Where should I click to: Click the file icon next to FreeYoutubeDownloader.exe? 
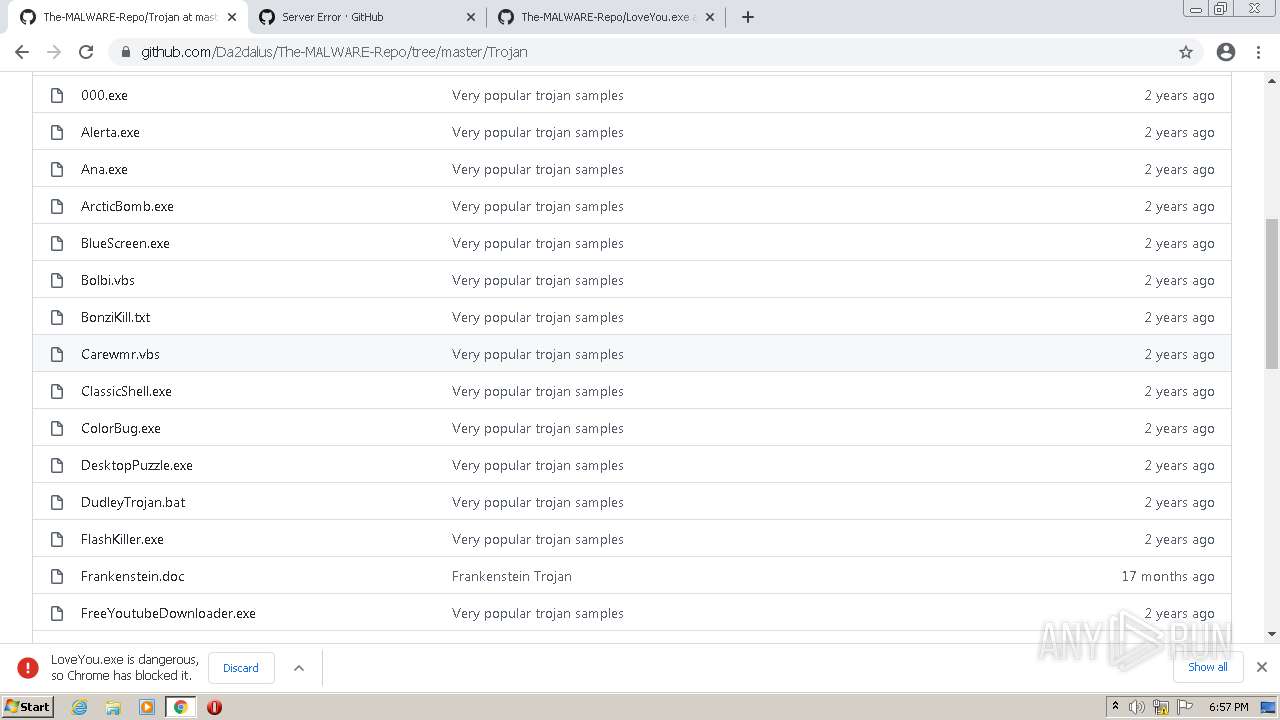tap(57, 613)
